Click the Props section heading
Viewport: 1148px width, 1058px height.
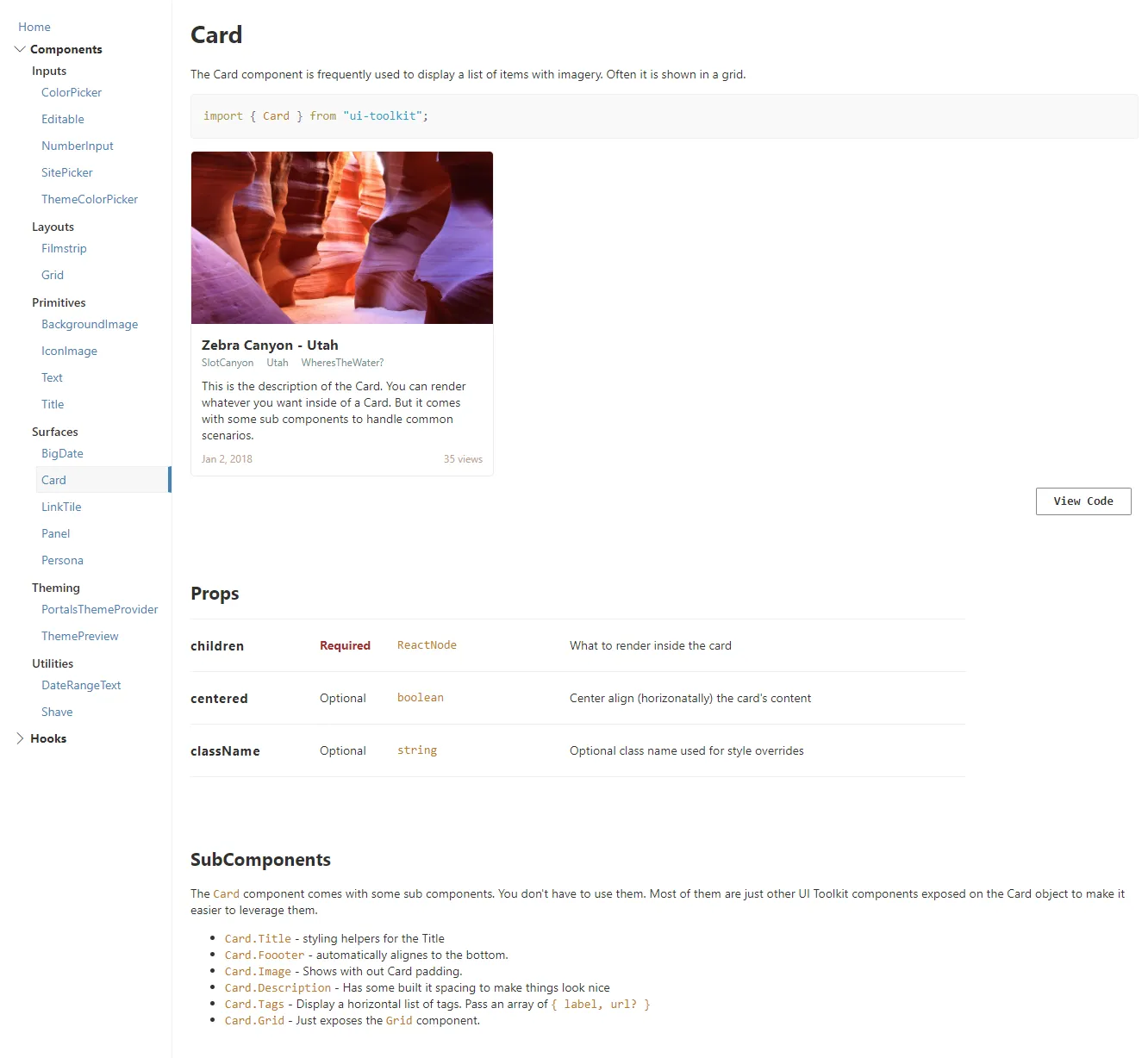[215, 594]
